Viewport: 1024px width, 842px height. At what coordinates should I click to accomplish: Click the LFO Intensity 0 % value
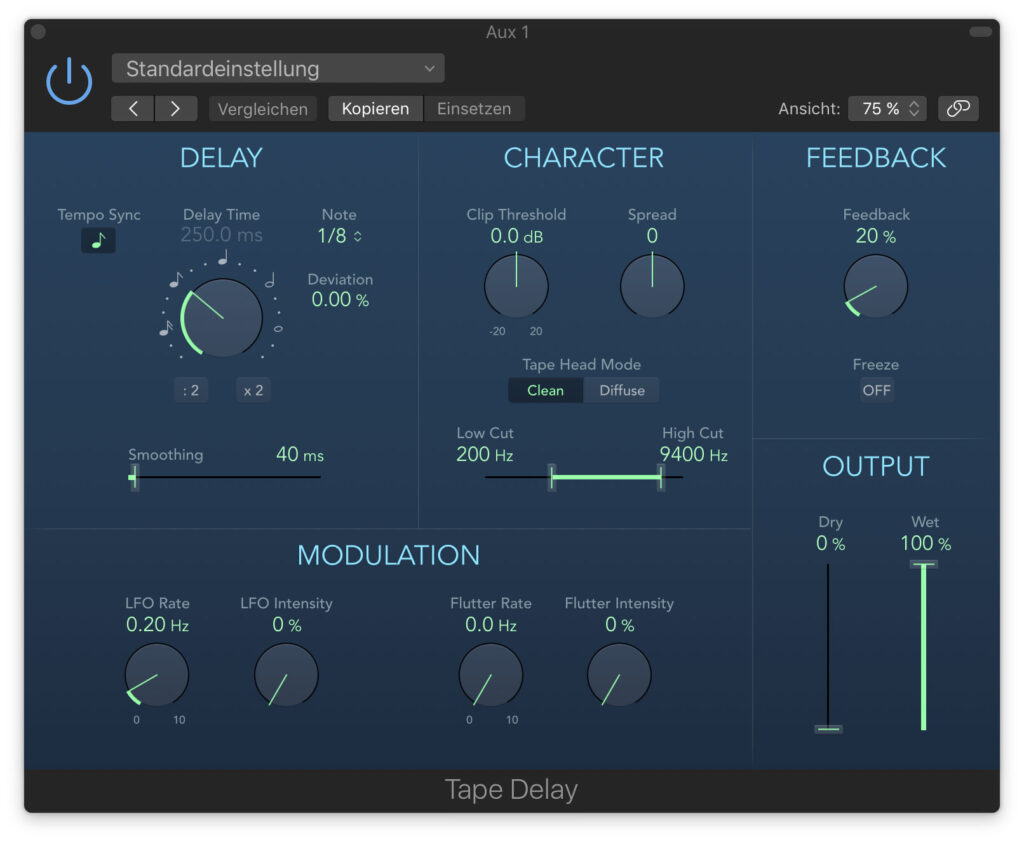click(x=287, y=624)
